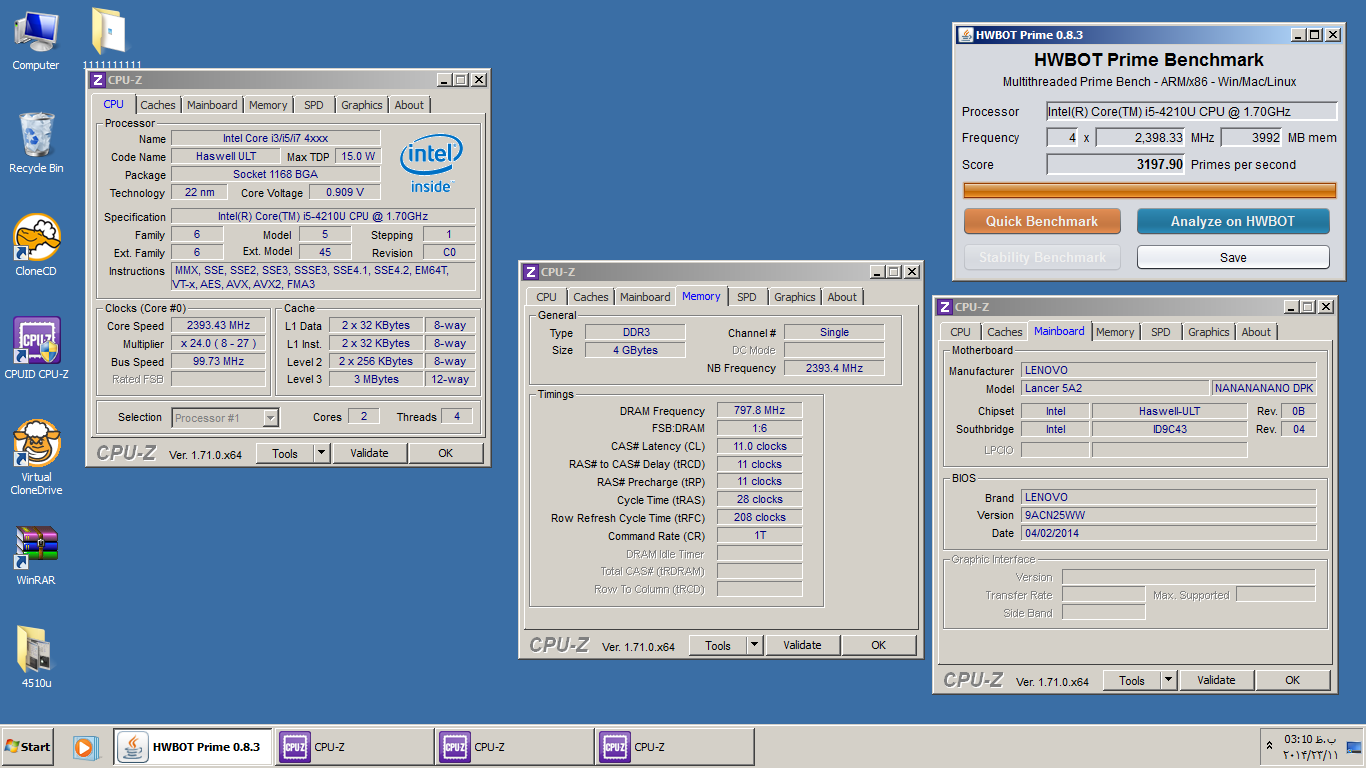Click the Channel # value Single
The height and width of the screenshot is (768, 1366).
click(x=834, y=332)
